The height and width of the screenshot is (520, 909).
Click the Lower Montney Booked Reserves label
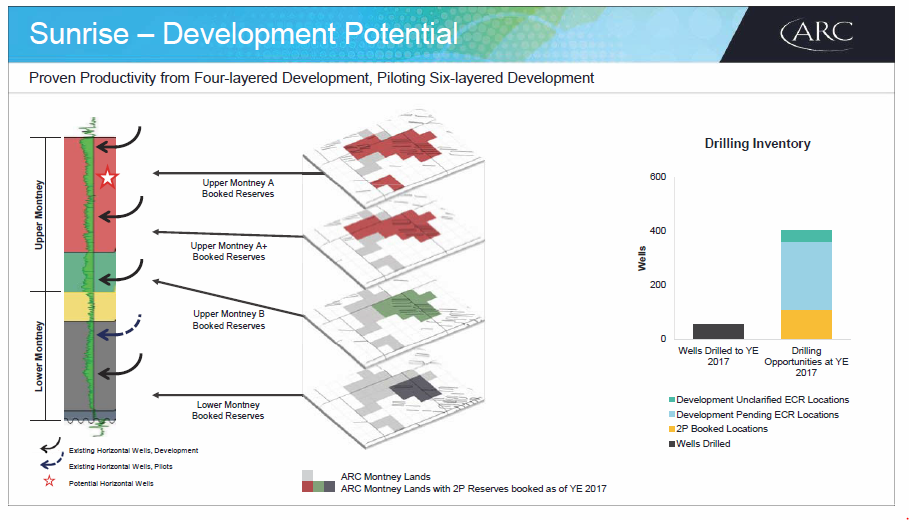click(228, 410)
